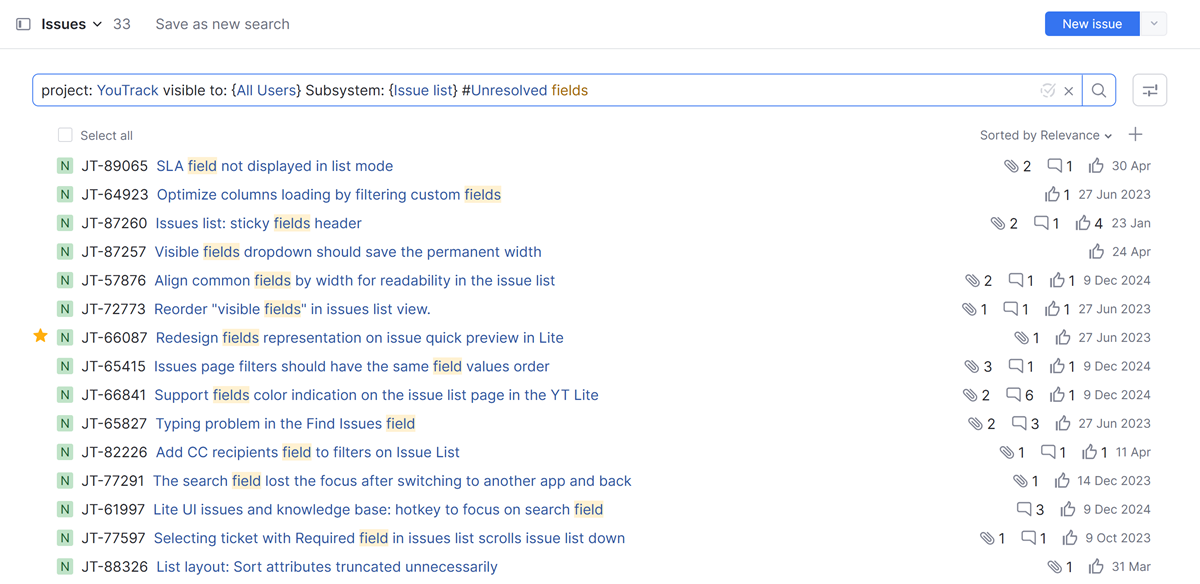This screenshot has width=1200, height=584.
Task: Run the search with the magnifier icon
Action: pos(1099,90)
